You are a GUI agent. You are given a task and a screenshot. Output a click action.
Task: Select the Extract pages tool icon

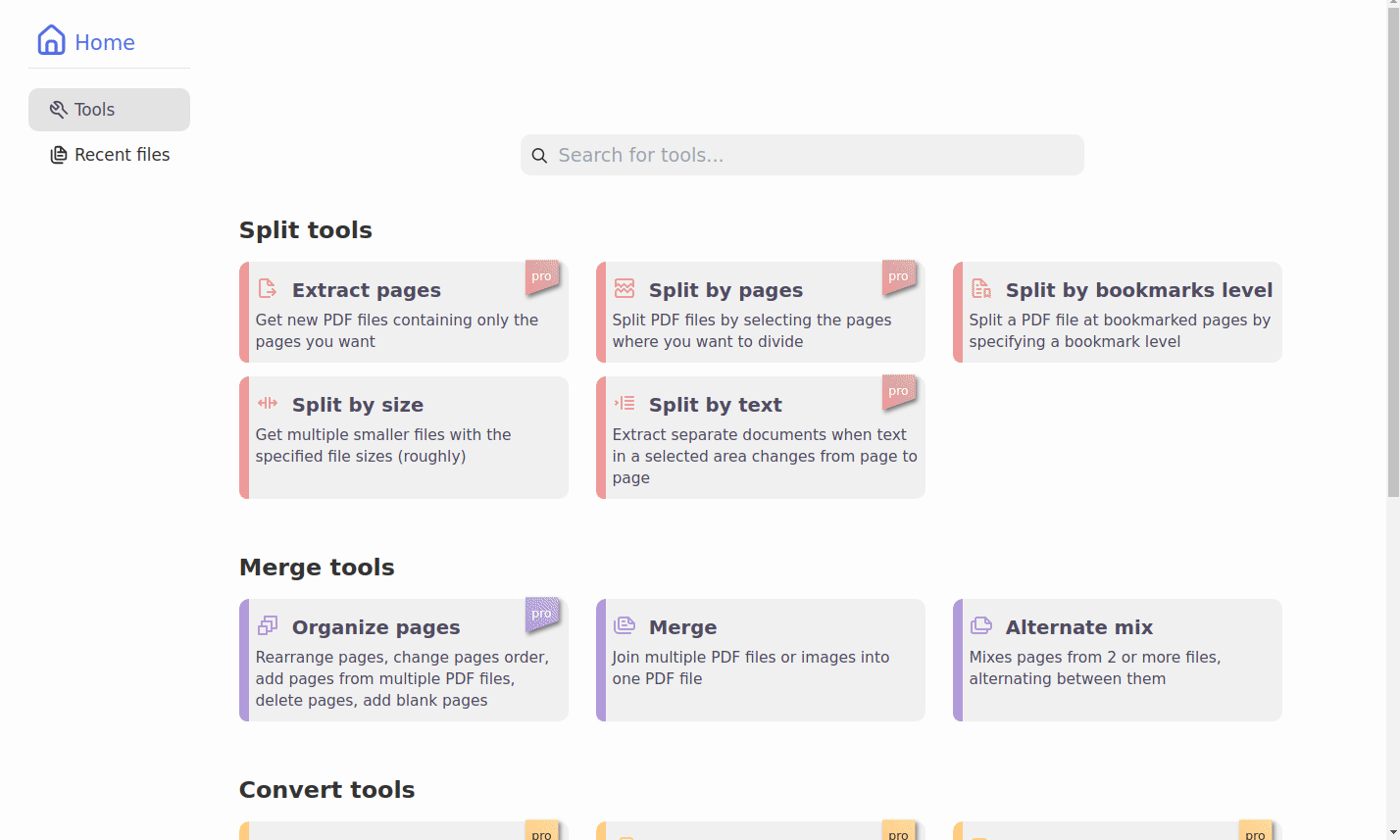click(x=266, y=288)
